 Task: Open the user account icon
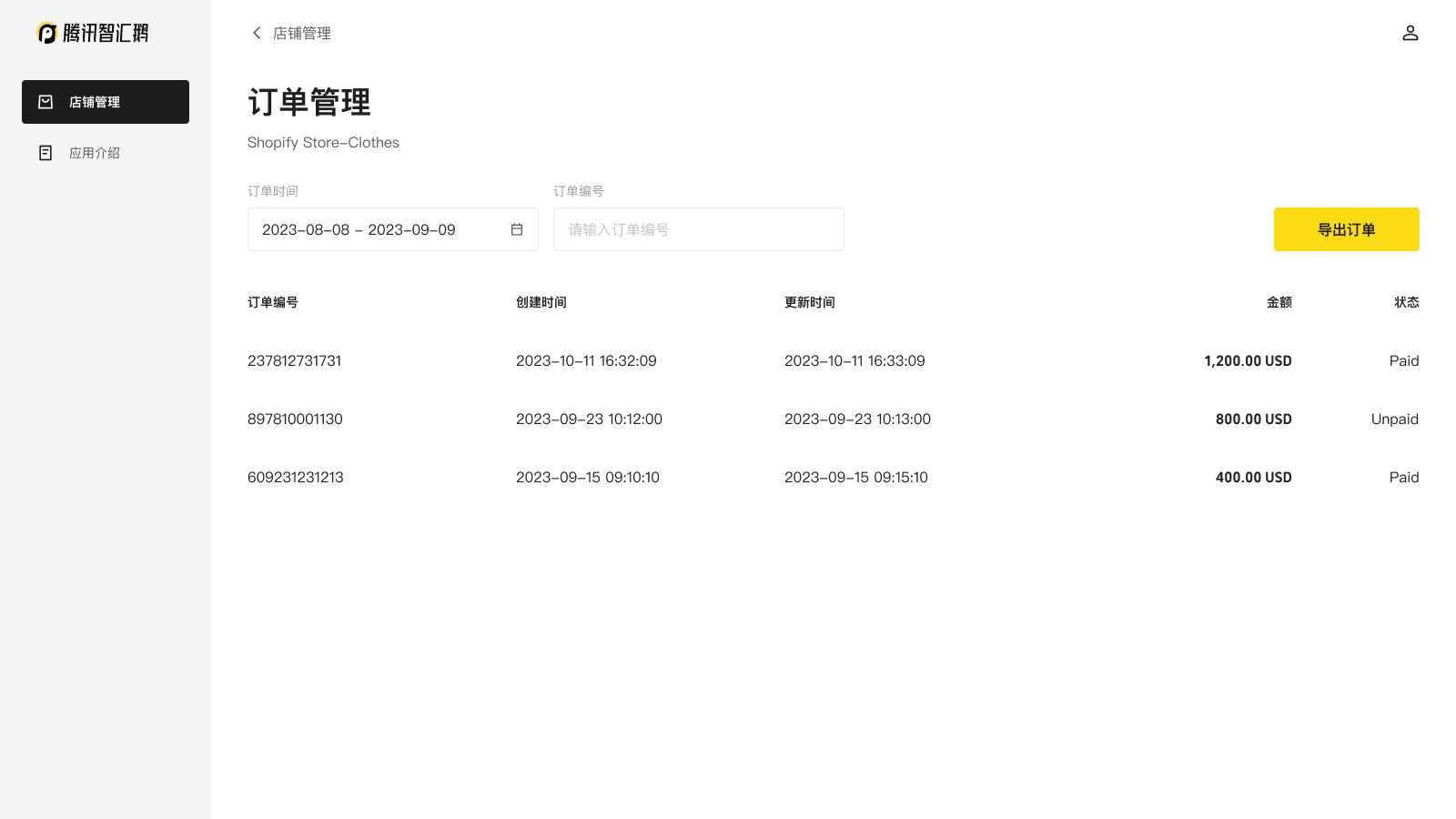[x=1410, y=33]
